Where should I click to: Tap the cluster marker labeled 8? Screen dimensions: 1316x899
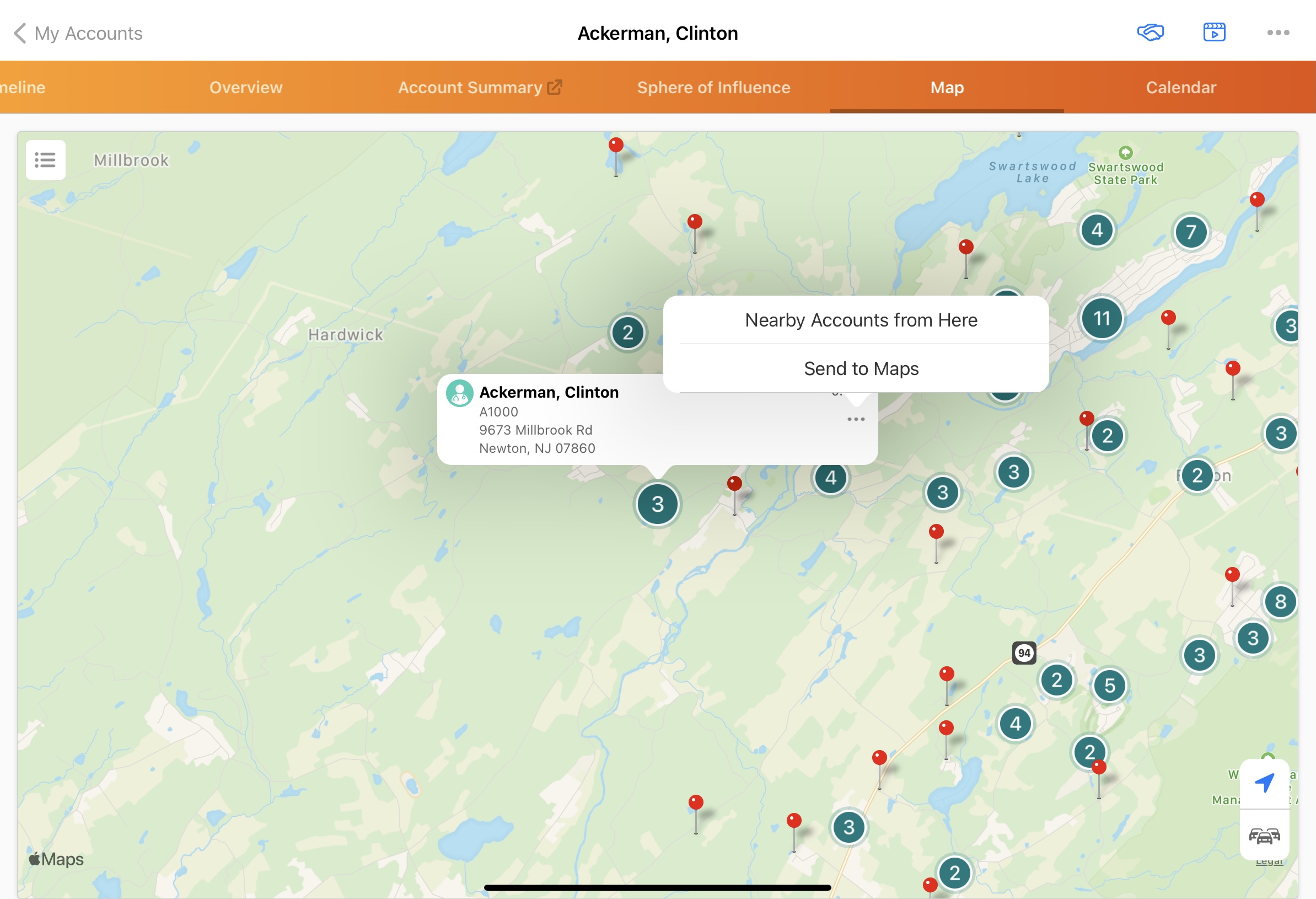1280,602
